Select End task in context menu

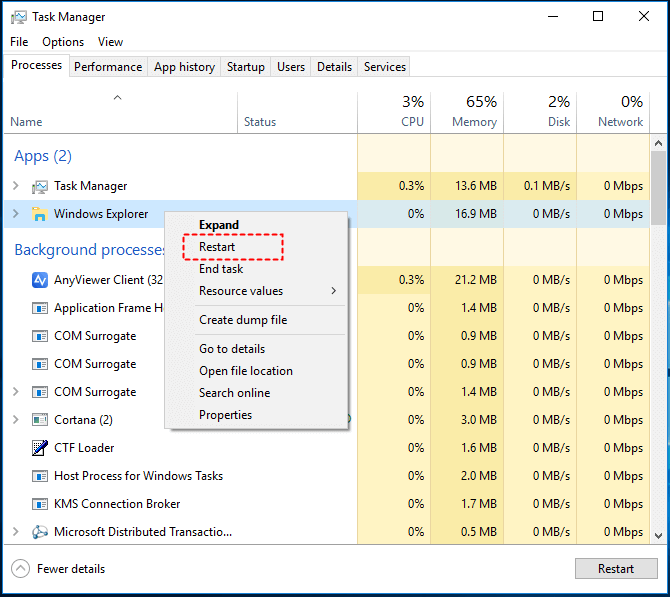click(221, 269)
